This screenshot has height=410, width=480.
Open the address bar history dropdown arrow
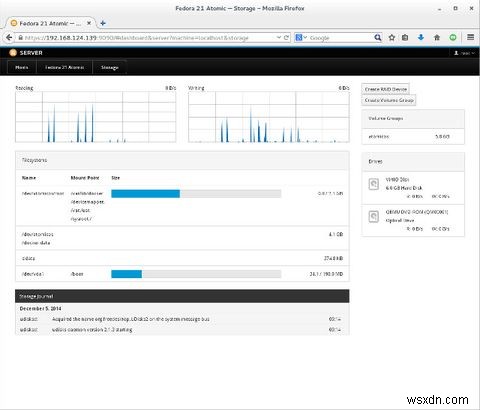pos(279,38)
